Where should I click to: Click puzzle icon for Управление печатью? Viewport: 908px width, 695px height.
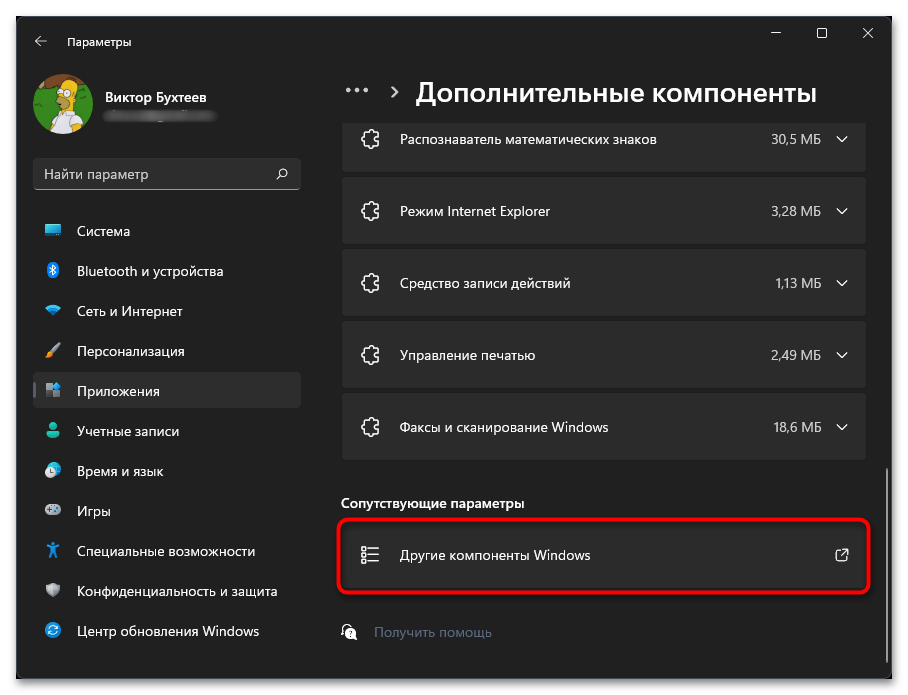click(371, 354)
